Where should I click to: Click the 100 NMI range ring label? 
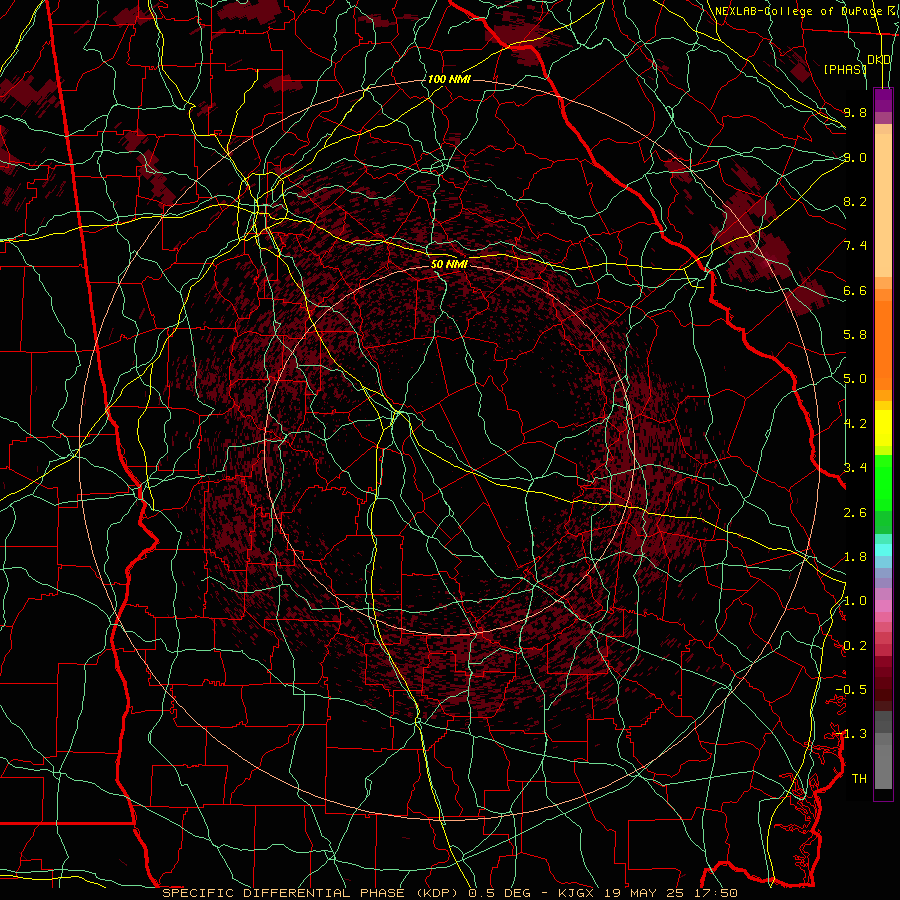click(449, 79)
